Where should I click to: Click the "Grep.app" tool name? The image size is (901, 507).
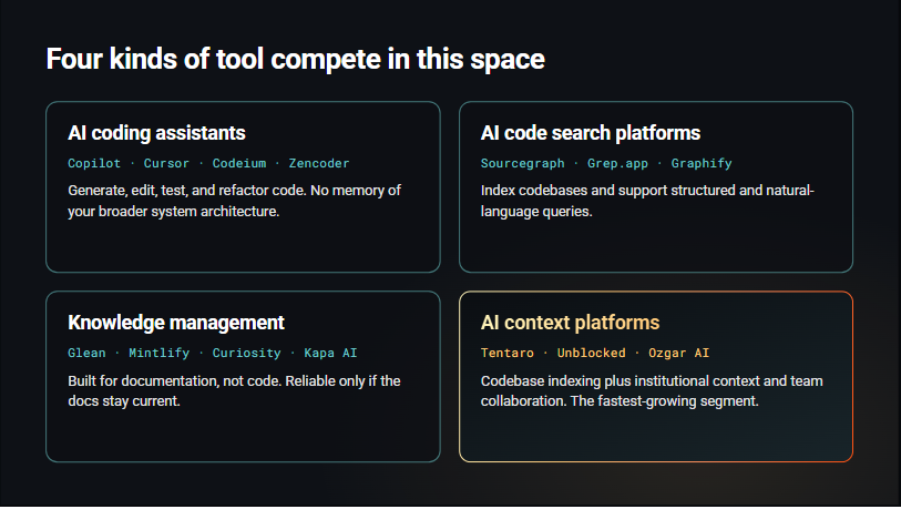pos(618,163)
